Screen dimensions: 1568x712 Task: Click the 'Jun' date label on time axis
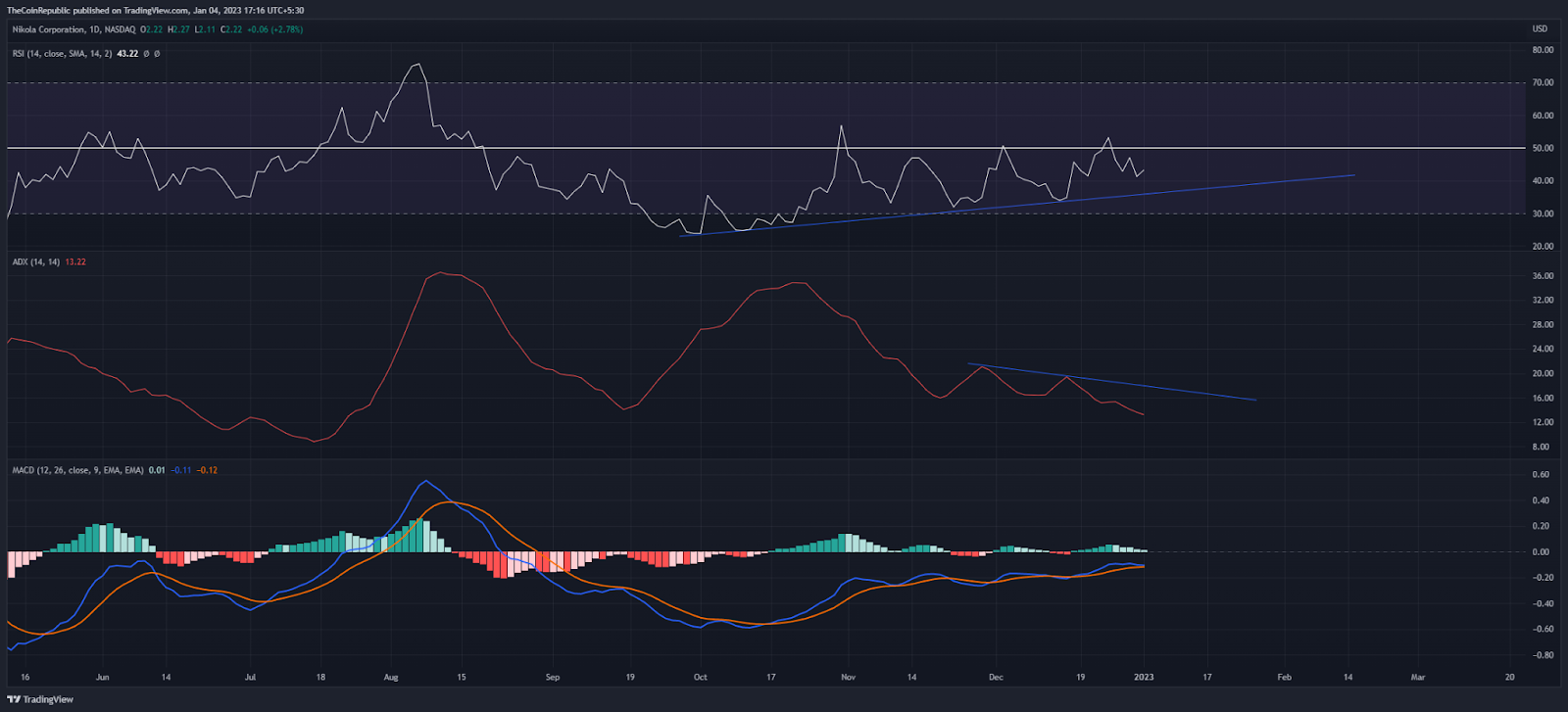102,678
